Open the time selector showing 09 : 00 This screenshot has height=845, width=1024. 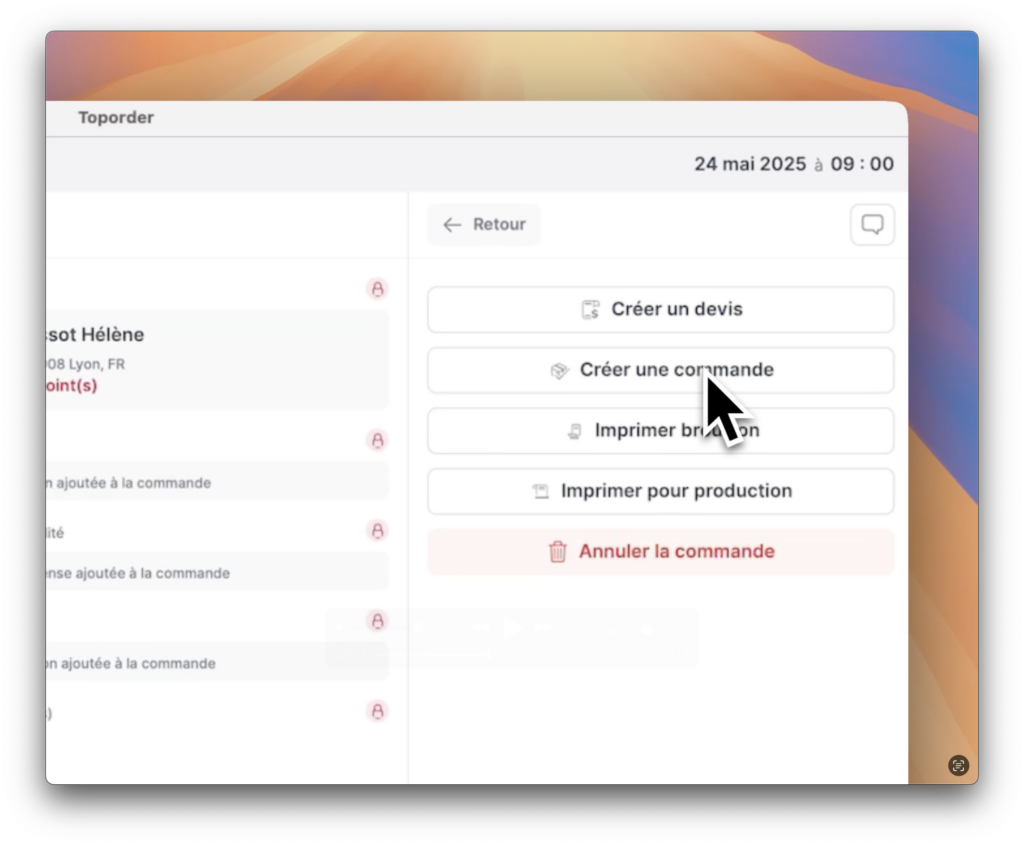862,164
